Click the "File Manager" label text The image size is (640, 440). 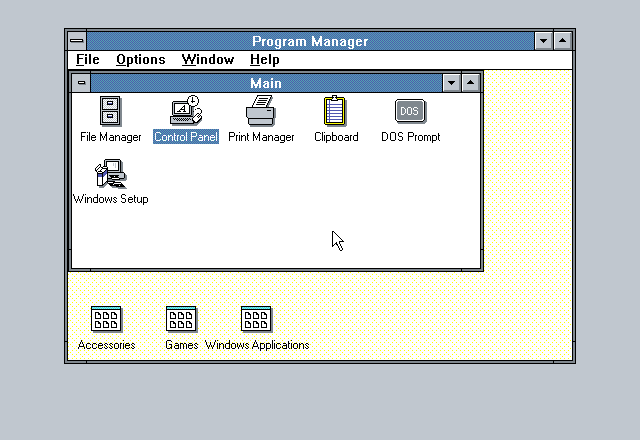pyautogui.click(x=111, y=137)
